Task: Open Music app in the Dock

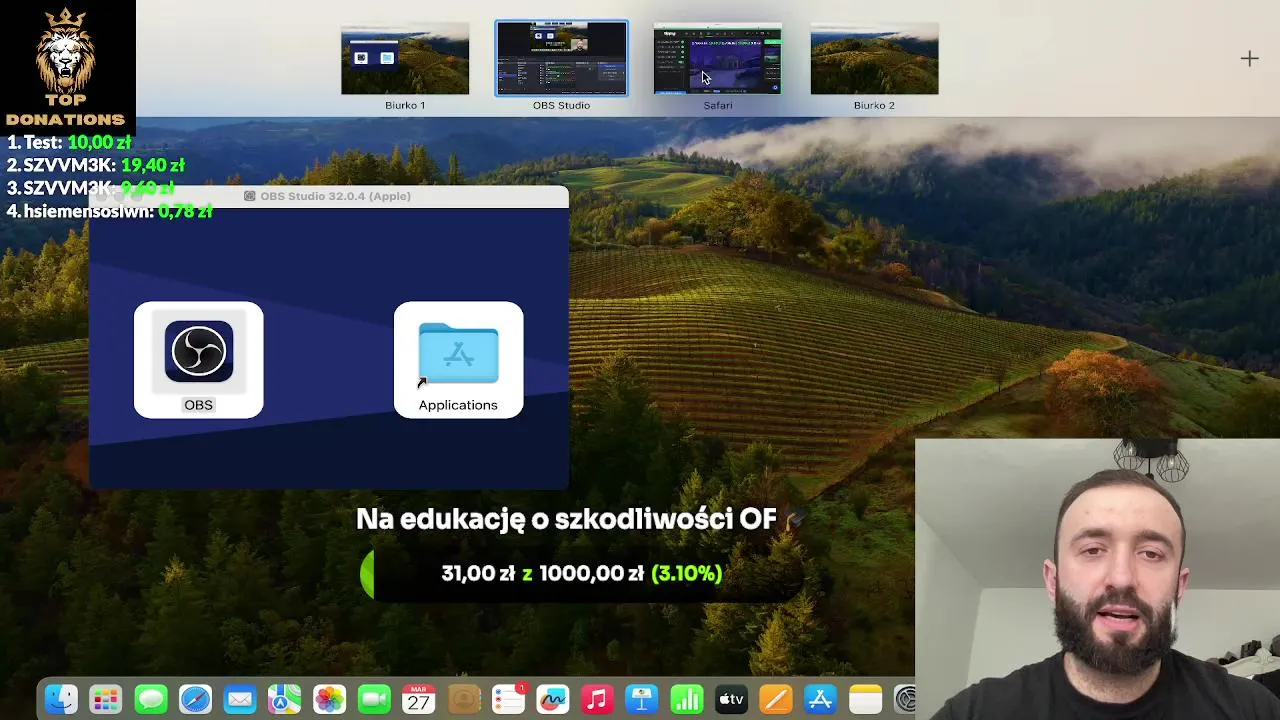Action: tap(597, 699)
